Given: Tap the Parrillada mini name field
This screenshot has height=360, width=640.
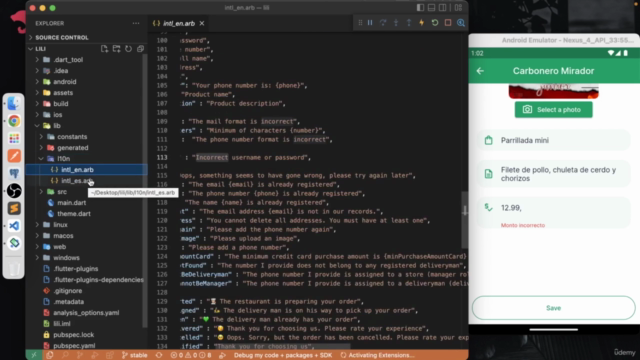Looking at the screenshot, I should point(553,140).
